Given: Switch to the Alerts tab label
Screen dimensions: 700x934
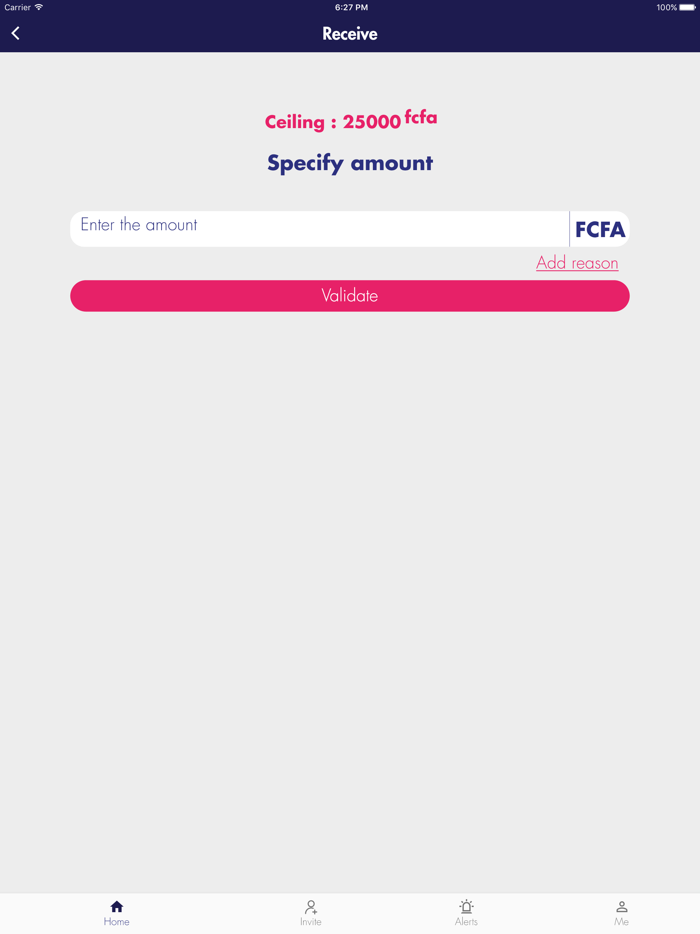Looking at the screenshot, I should coord(466,922).
